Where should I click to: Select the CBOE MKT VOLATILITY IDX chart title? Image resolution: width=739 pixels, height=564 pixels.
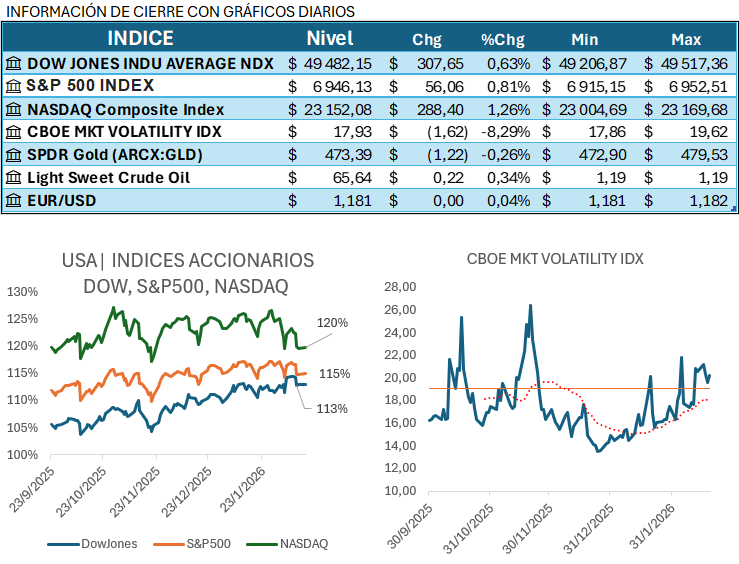(x=555, y=258)
